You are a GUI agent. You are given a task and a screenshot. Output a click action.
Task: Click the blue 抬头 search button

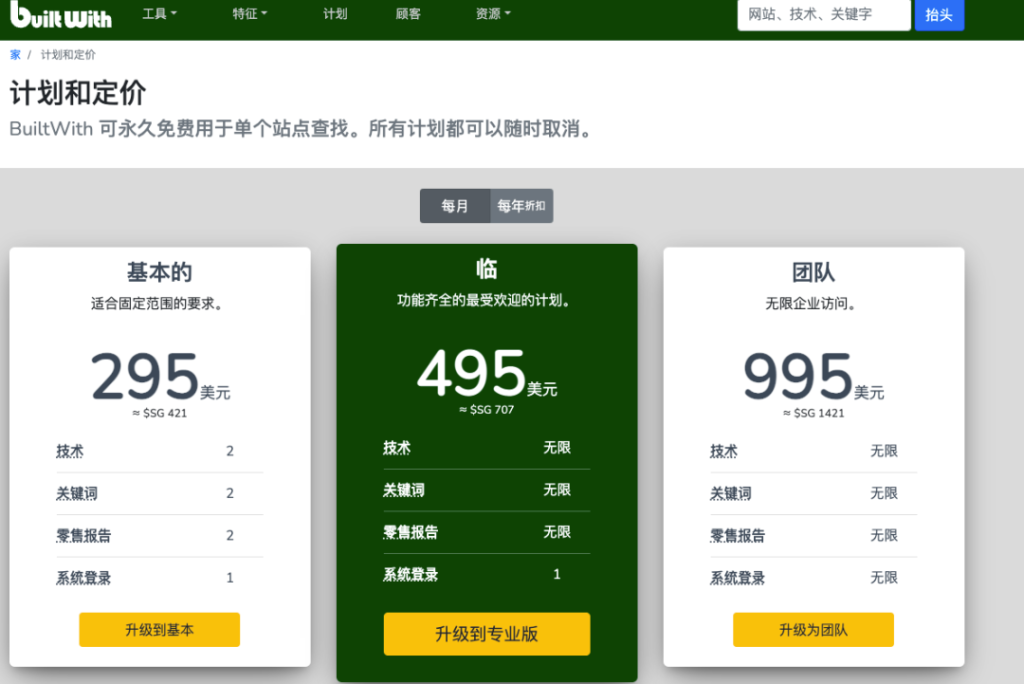coord(939,14)
